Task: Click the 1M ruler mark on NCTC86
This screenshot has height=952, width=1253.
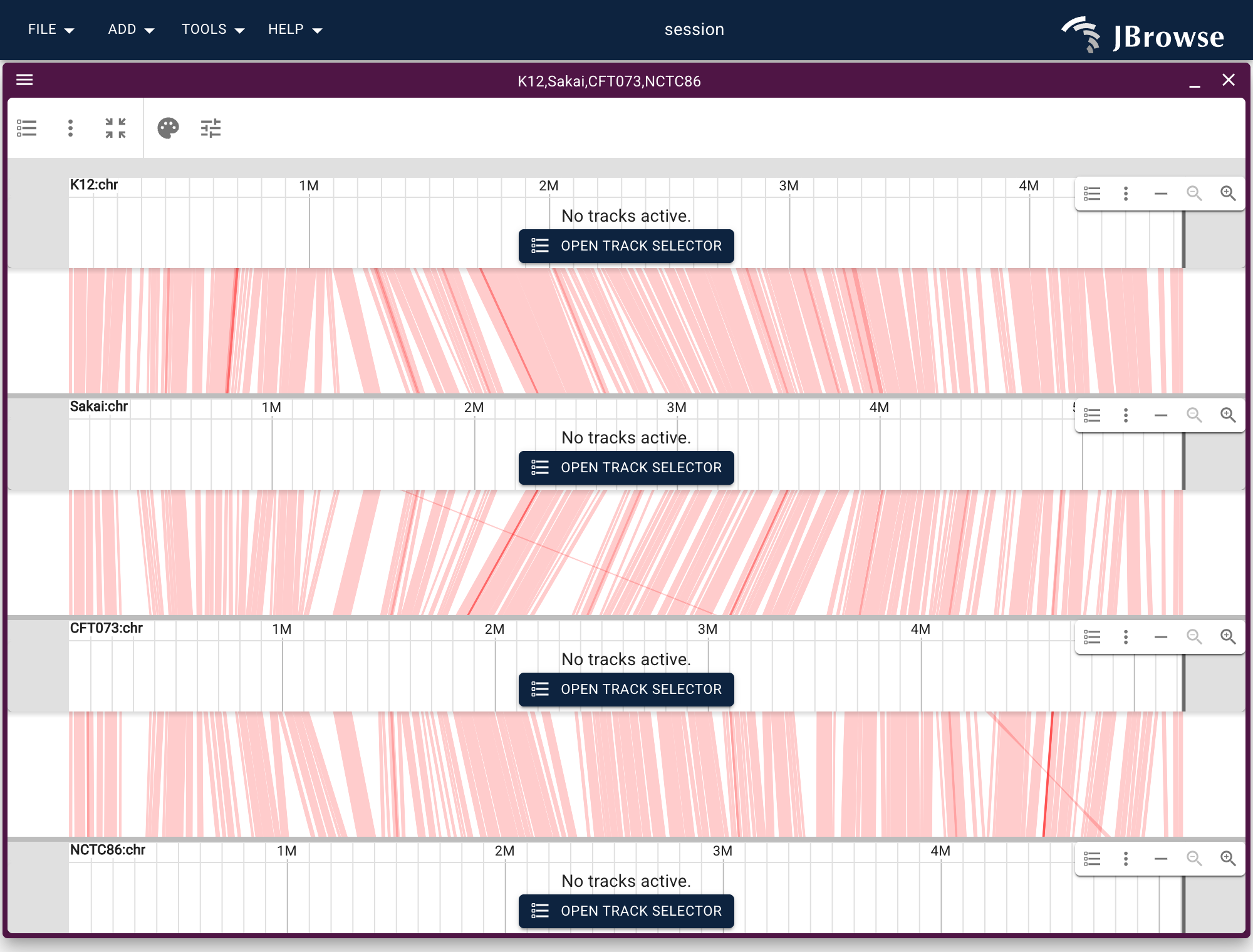Action: [287, 851]
